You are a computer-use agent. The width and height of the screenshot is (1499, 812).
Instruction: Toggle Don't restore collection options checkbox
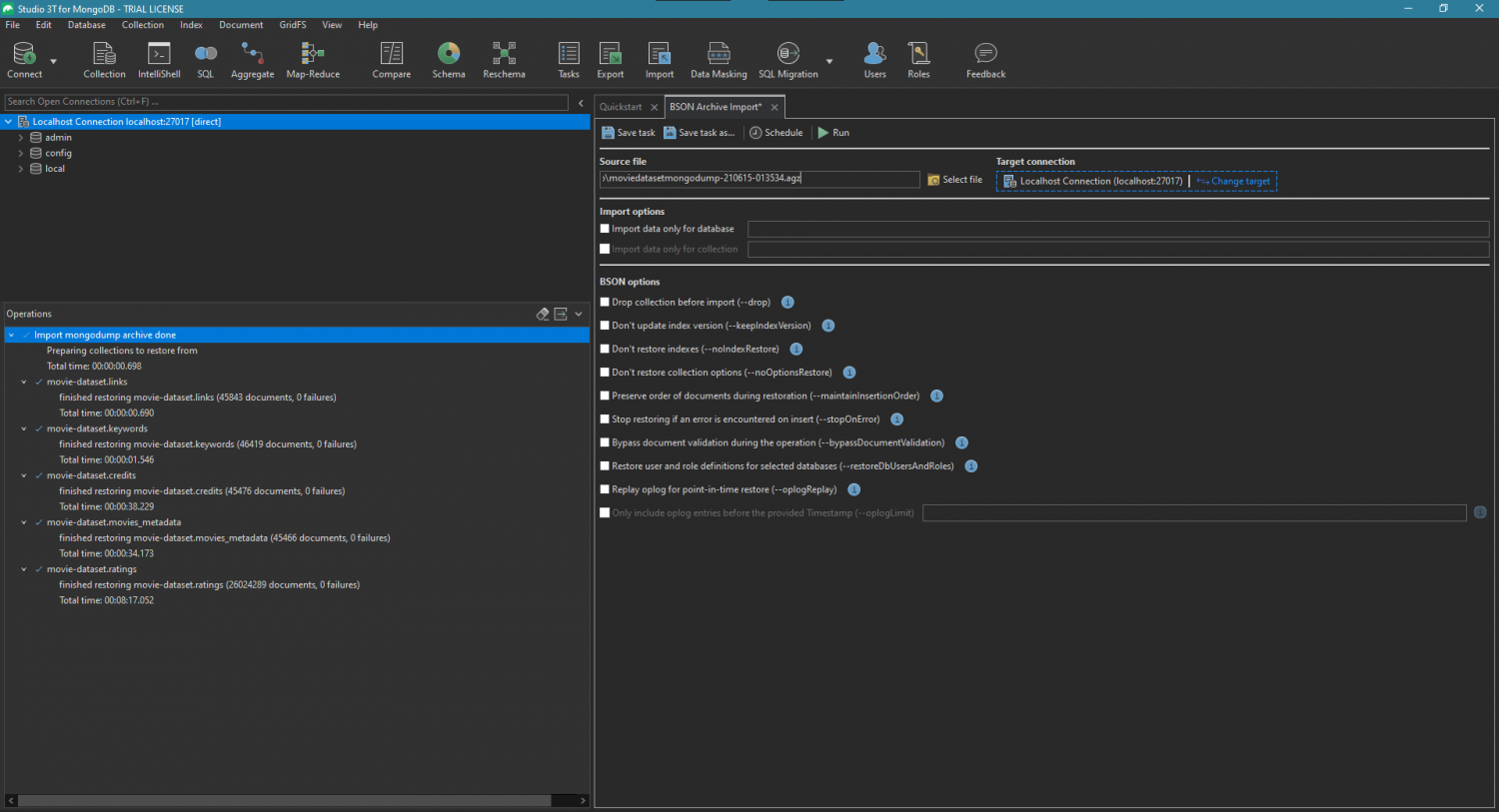(605, 373)
